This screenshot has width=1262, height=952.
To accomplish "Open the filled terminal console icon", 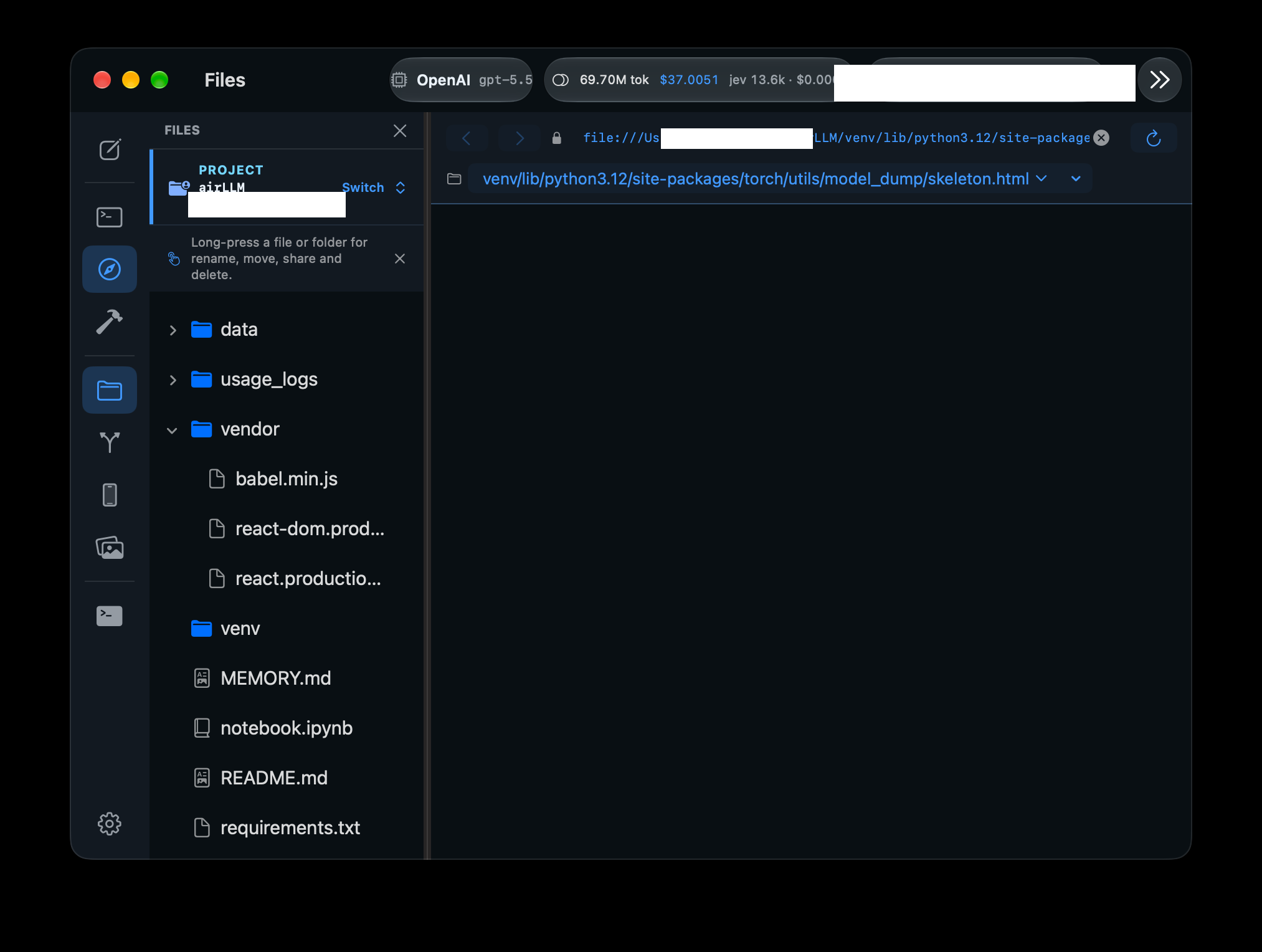I will (x=110, y=616).
